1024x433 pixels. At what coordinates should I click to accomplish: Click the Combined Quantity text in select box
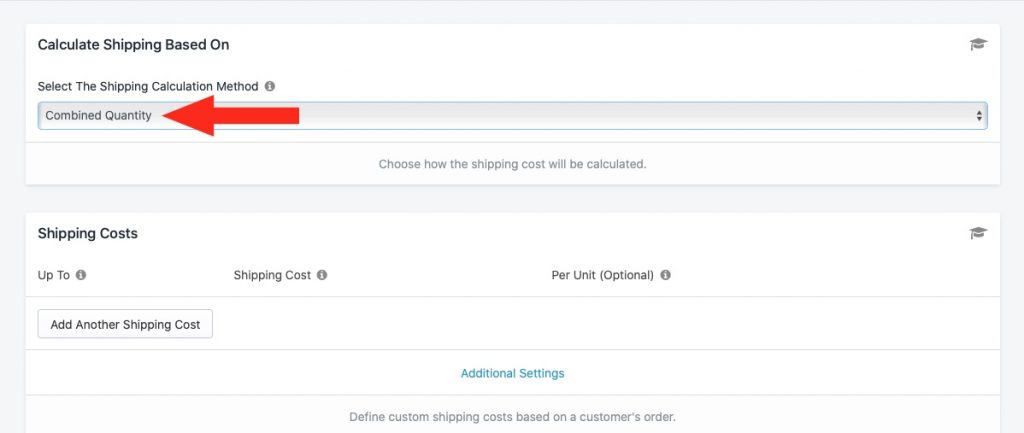pyautogui.click(x=99, y=116)
